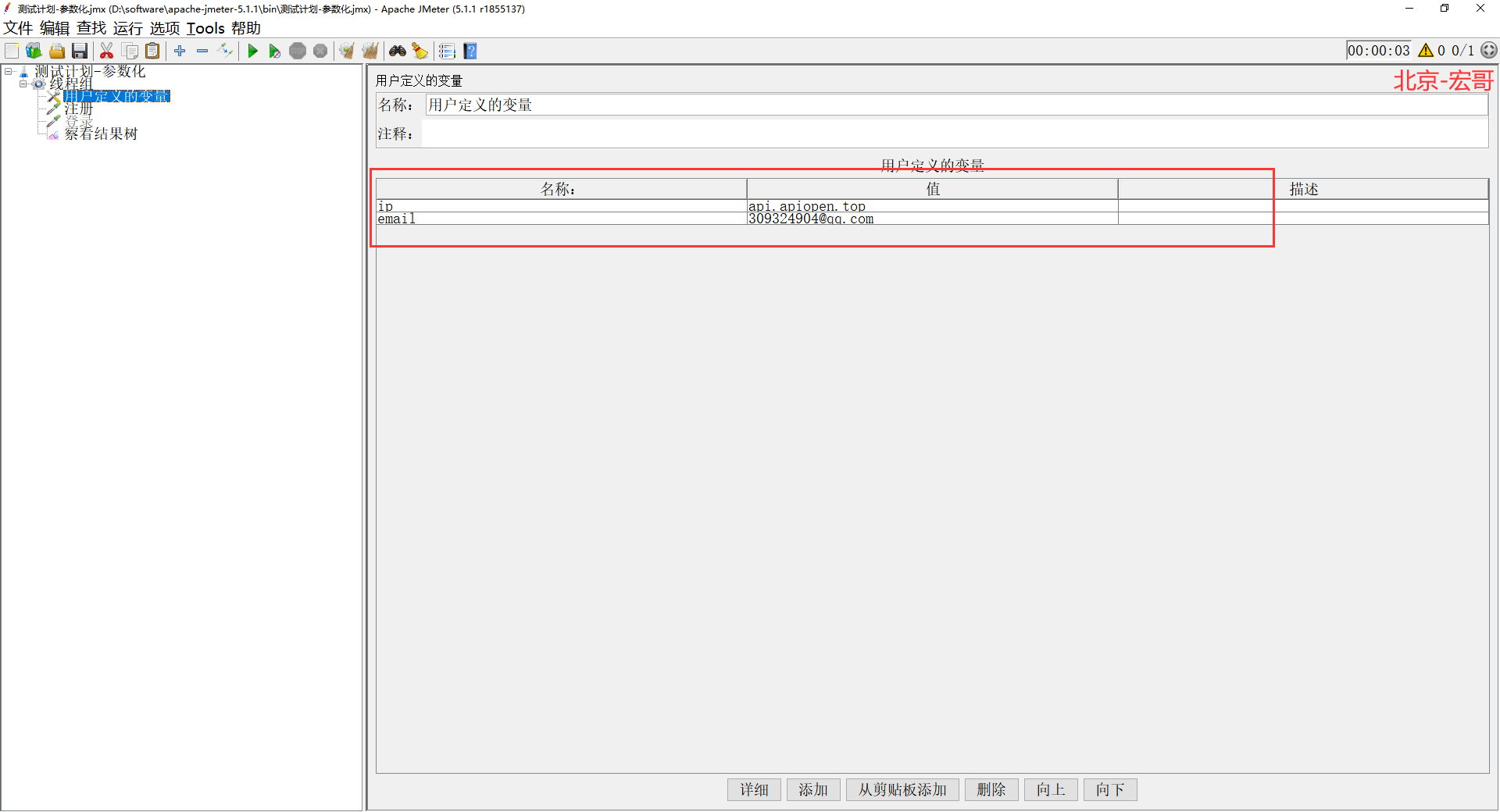Image resolution: width=1500 pixels, height=812 pixels.
Task: Stop the test with the STOP icon
Action: tap(298, 51)
